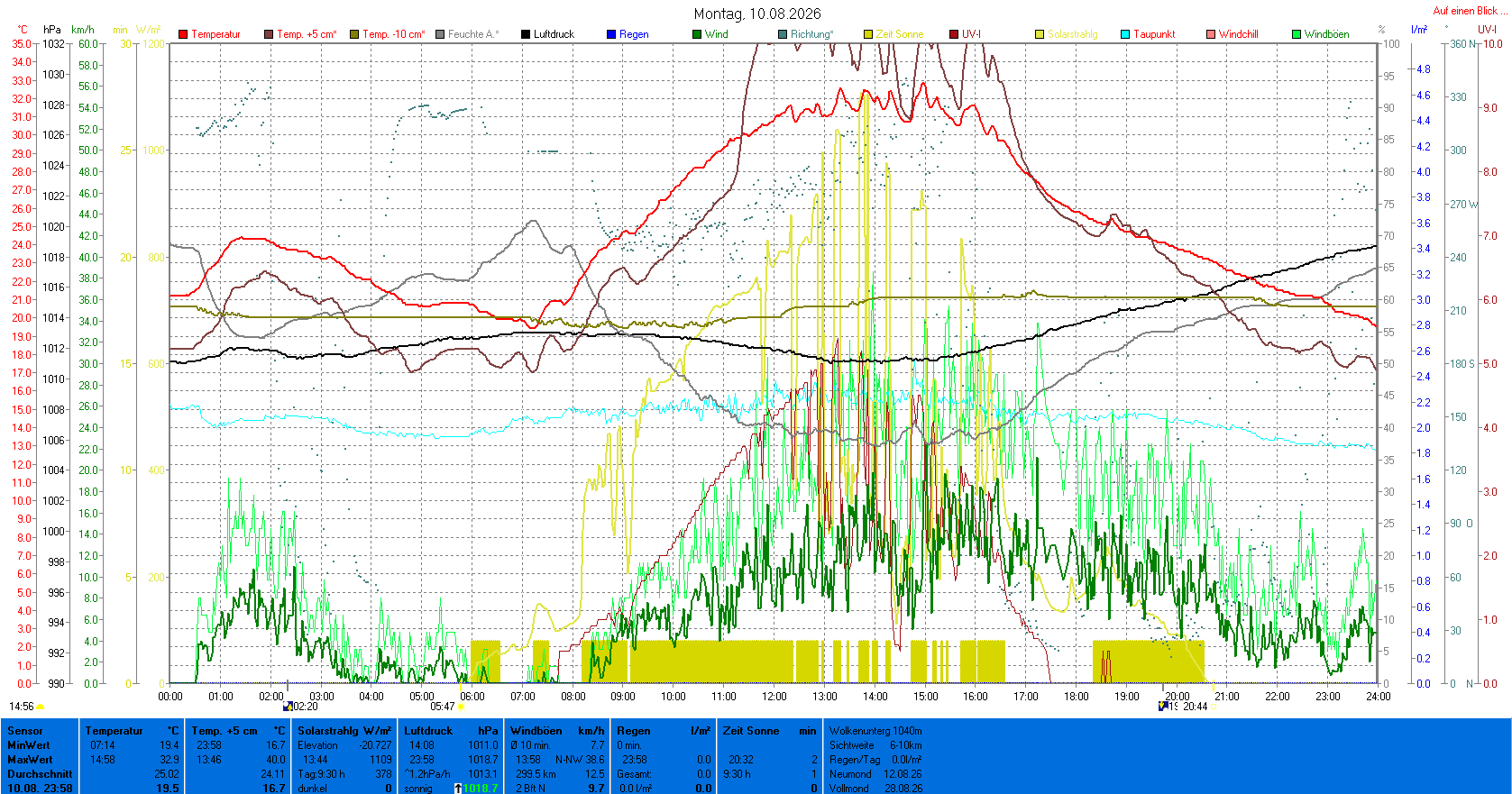Select the Taupunkt legend label

pos(1154,34)
